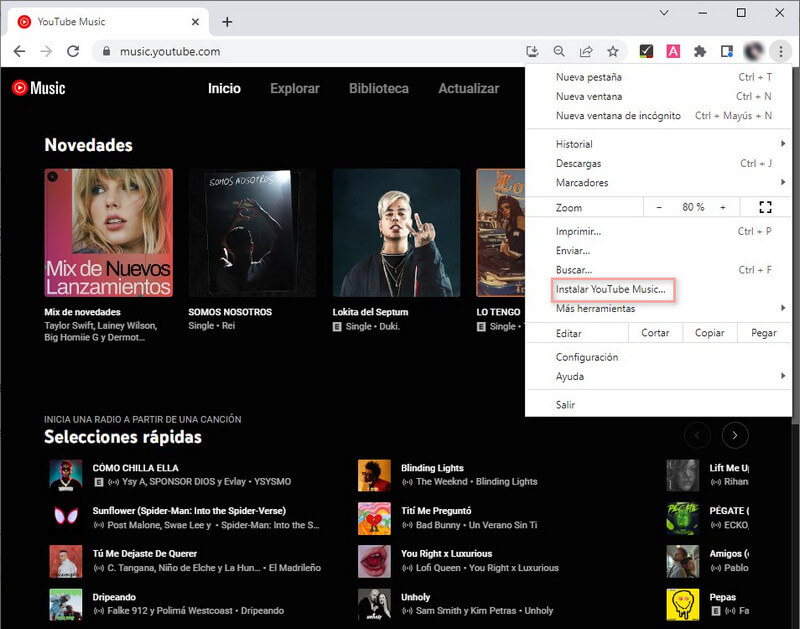The height and width of the screenshot is (629, 800).
Task: Play Blinding Lights song thumbnail
Action: [374, 475]
